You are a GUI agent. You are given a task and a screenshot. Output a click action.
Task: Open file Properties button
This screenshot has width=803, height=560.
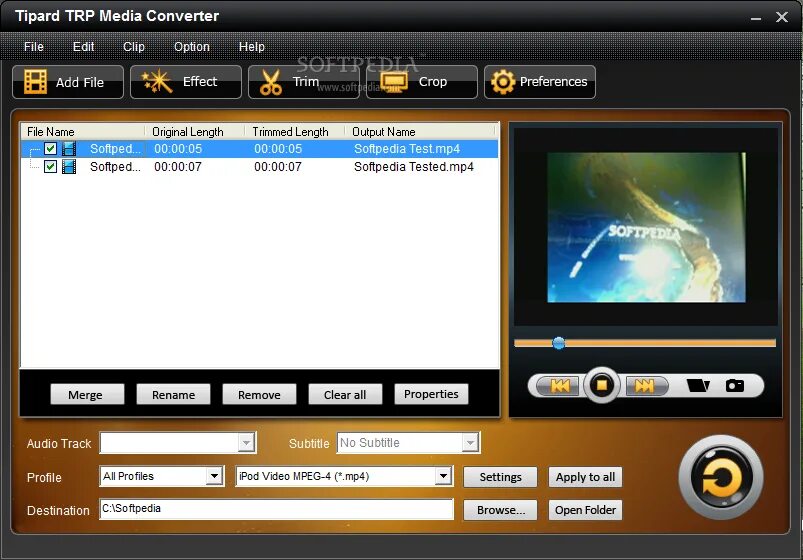click(x=431, y=394)
